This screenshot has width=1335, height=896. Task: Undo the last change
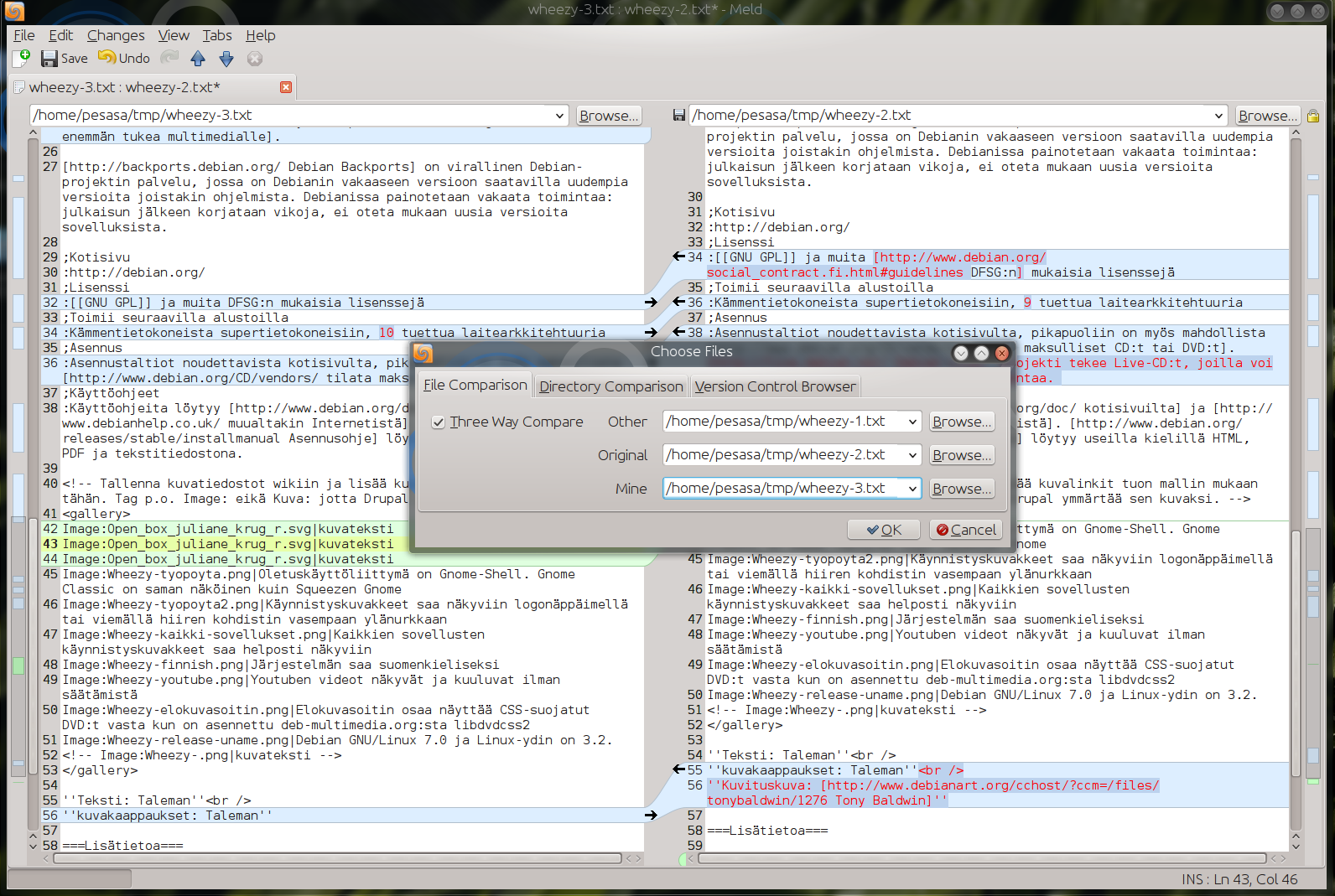tap(124, 58)
